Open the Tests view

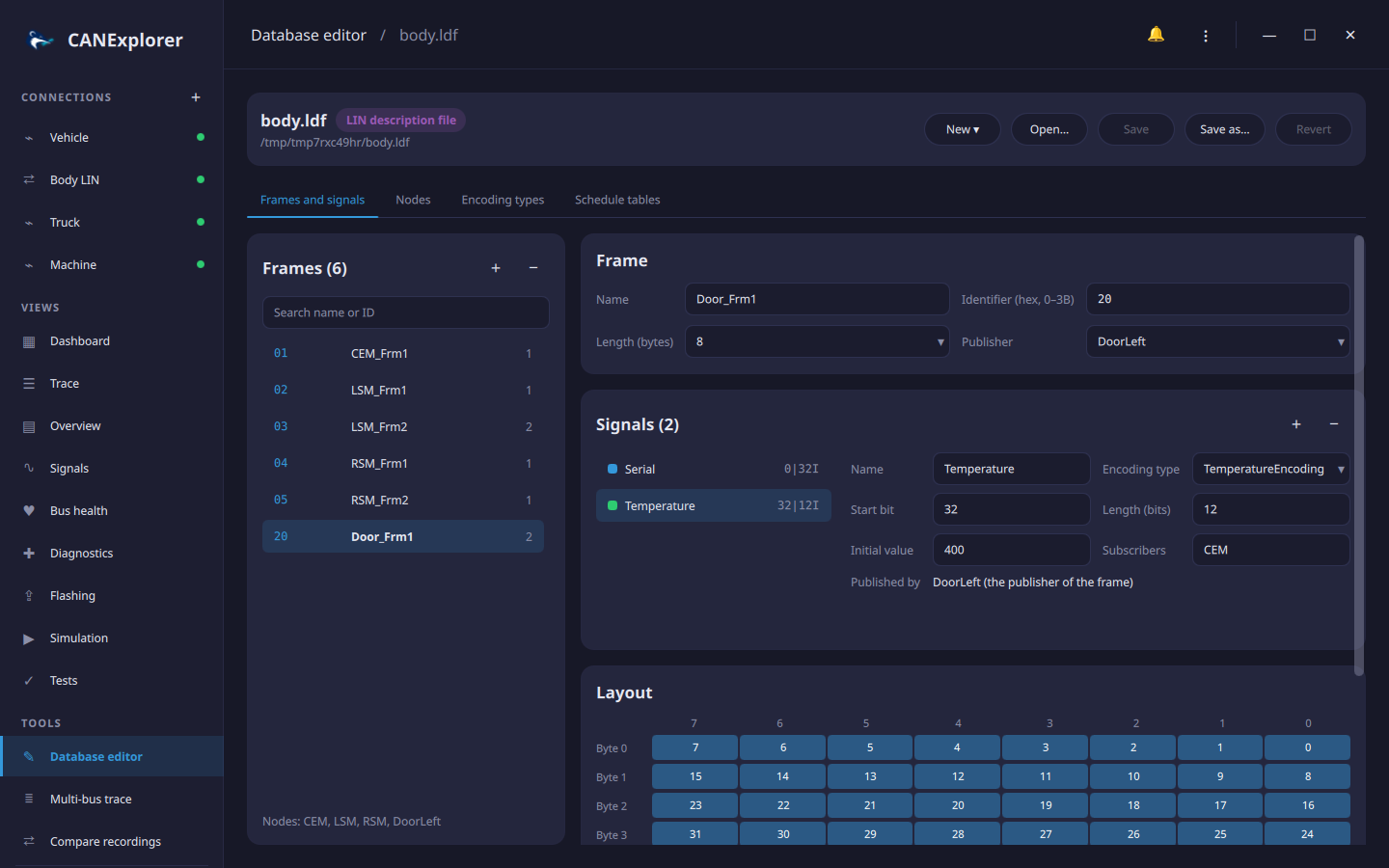[112, 681]
